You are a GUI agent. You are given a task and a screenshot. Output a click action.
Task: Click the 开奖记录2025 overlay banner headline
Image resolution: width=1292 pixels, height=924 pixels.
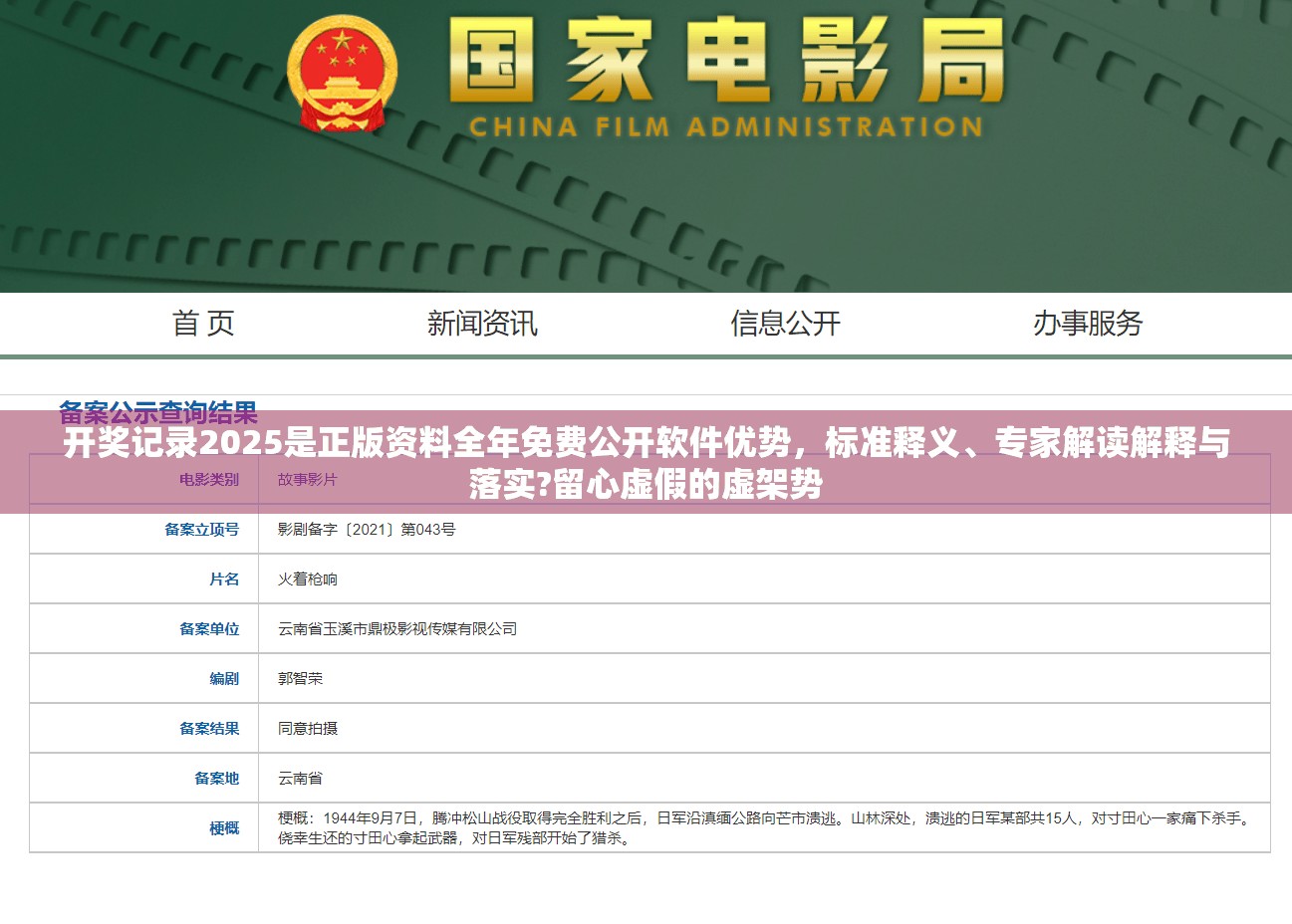(x=646, y=463)
